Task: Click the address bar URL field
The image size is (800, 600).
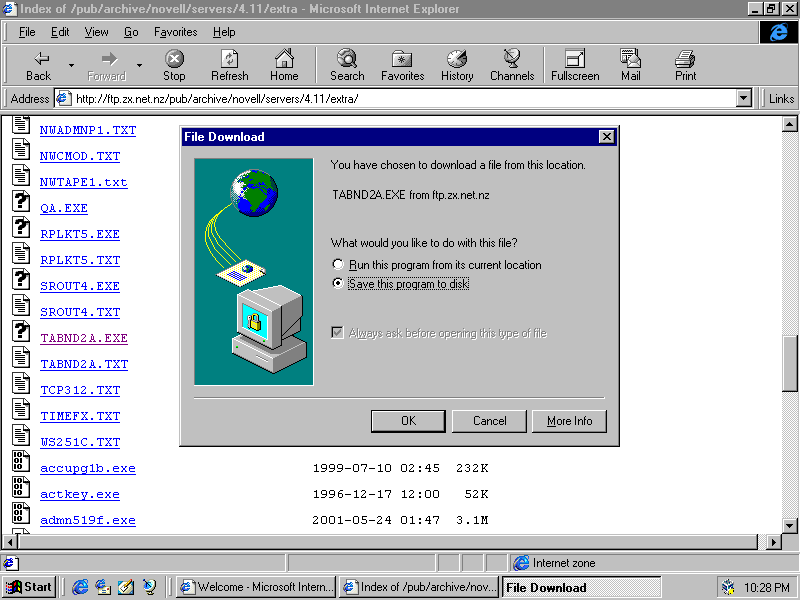Action: tap(395, 98)
